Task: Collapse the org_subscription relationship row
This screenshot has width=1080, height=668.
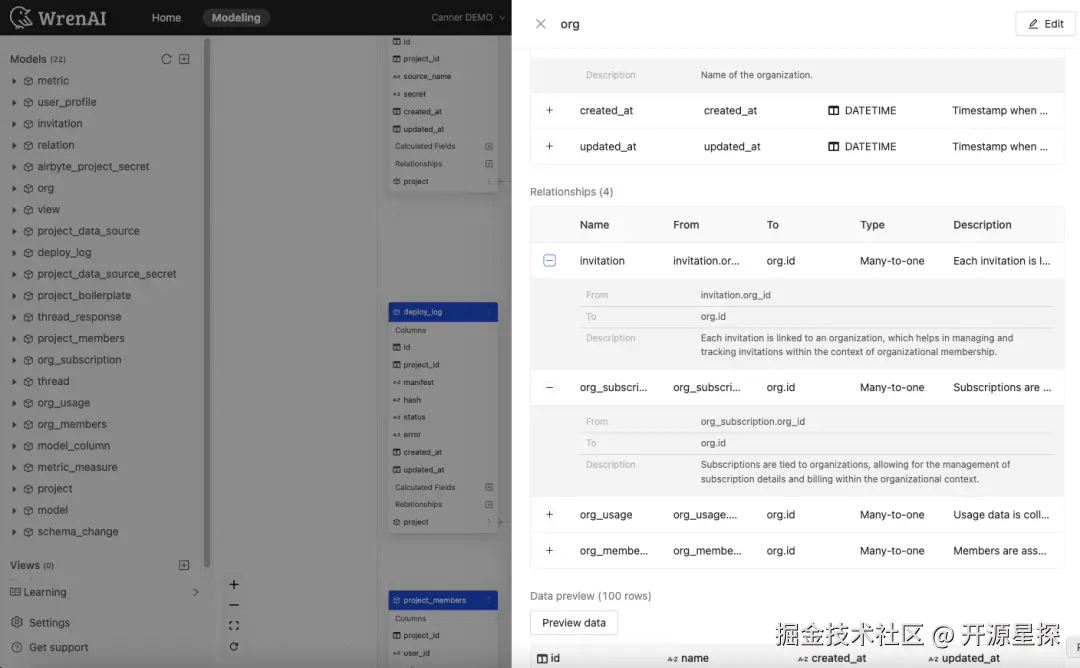Action: coord(550,388)
